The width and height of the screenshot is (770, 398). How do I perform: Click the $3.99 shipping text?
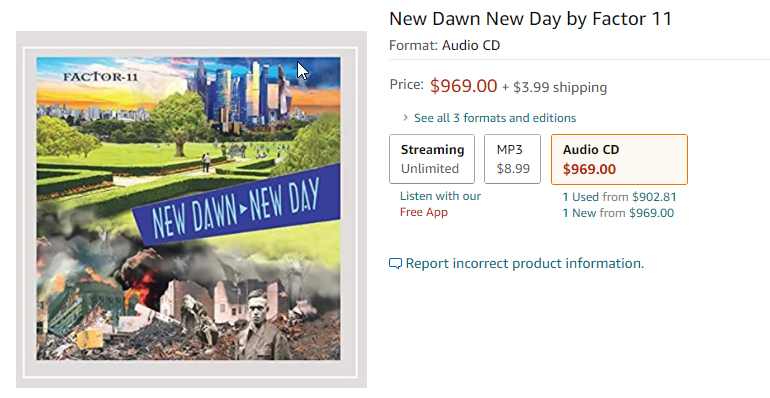coord(560,87)
